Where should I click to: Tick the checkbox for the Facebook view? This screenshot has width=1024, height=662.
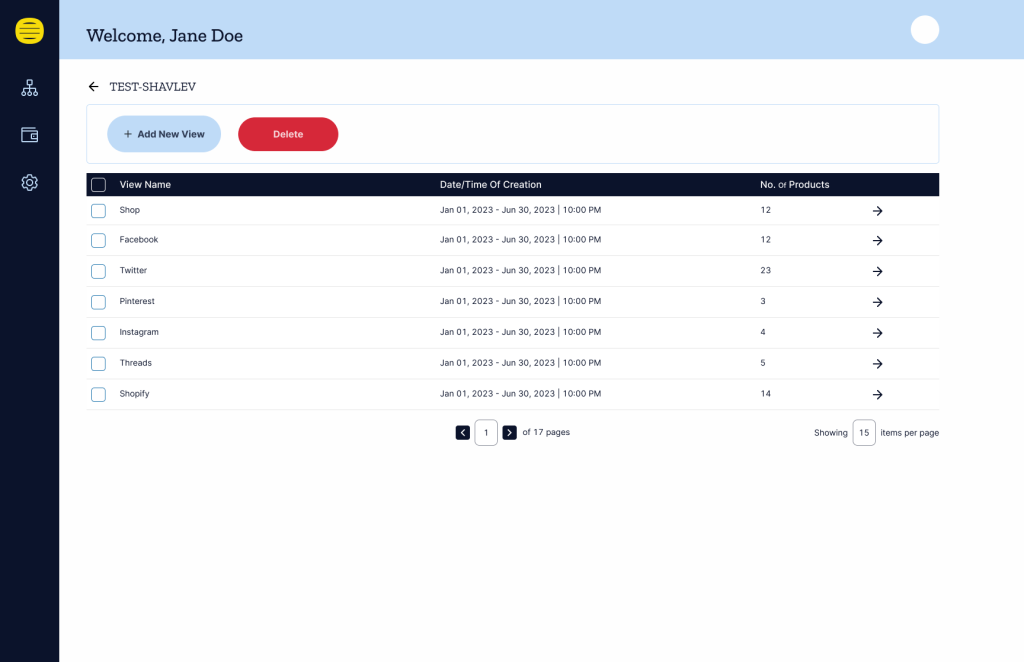point(98,241)
